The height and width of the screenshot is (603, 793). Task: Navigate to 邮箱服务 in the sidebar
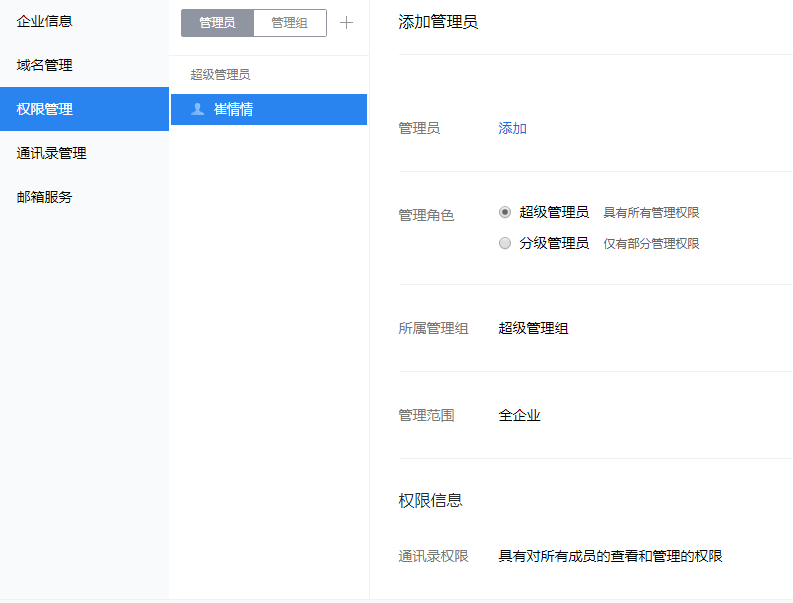45,197
